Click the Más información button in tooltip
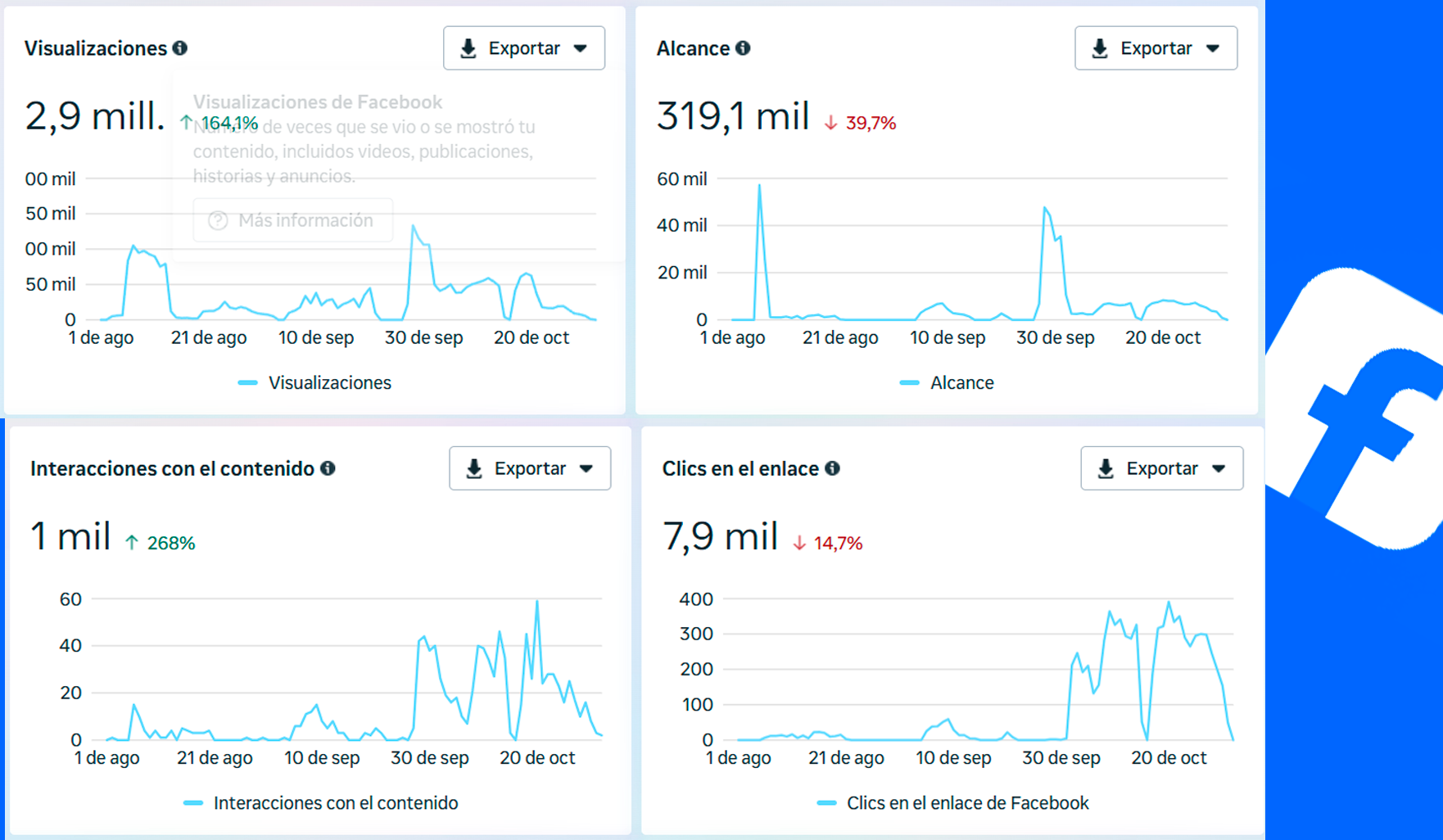Screen dimensions: 1443x840 pyautogui.click(x=292, y=220)
